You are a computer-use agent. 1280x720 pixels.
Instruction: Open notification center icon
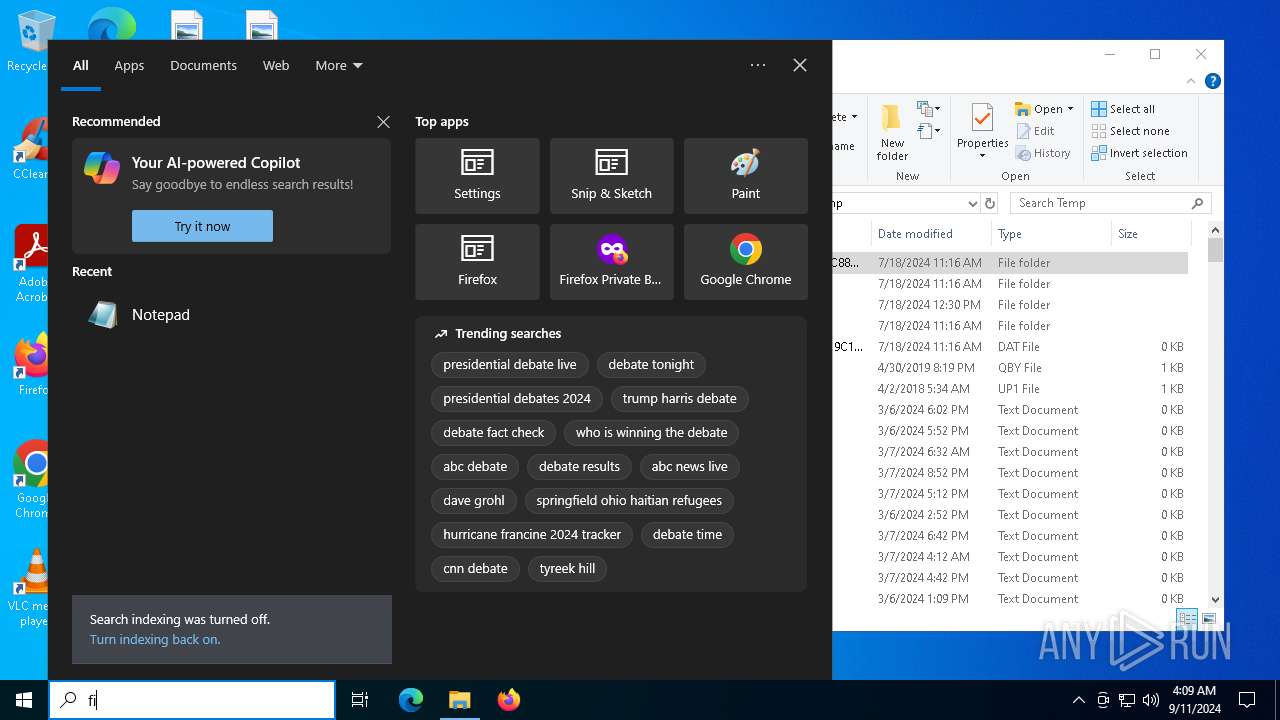pos(1247,700)
